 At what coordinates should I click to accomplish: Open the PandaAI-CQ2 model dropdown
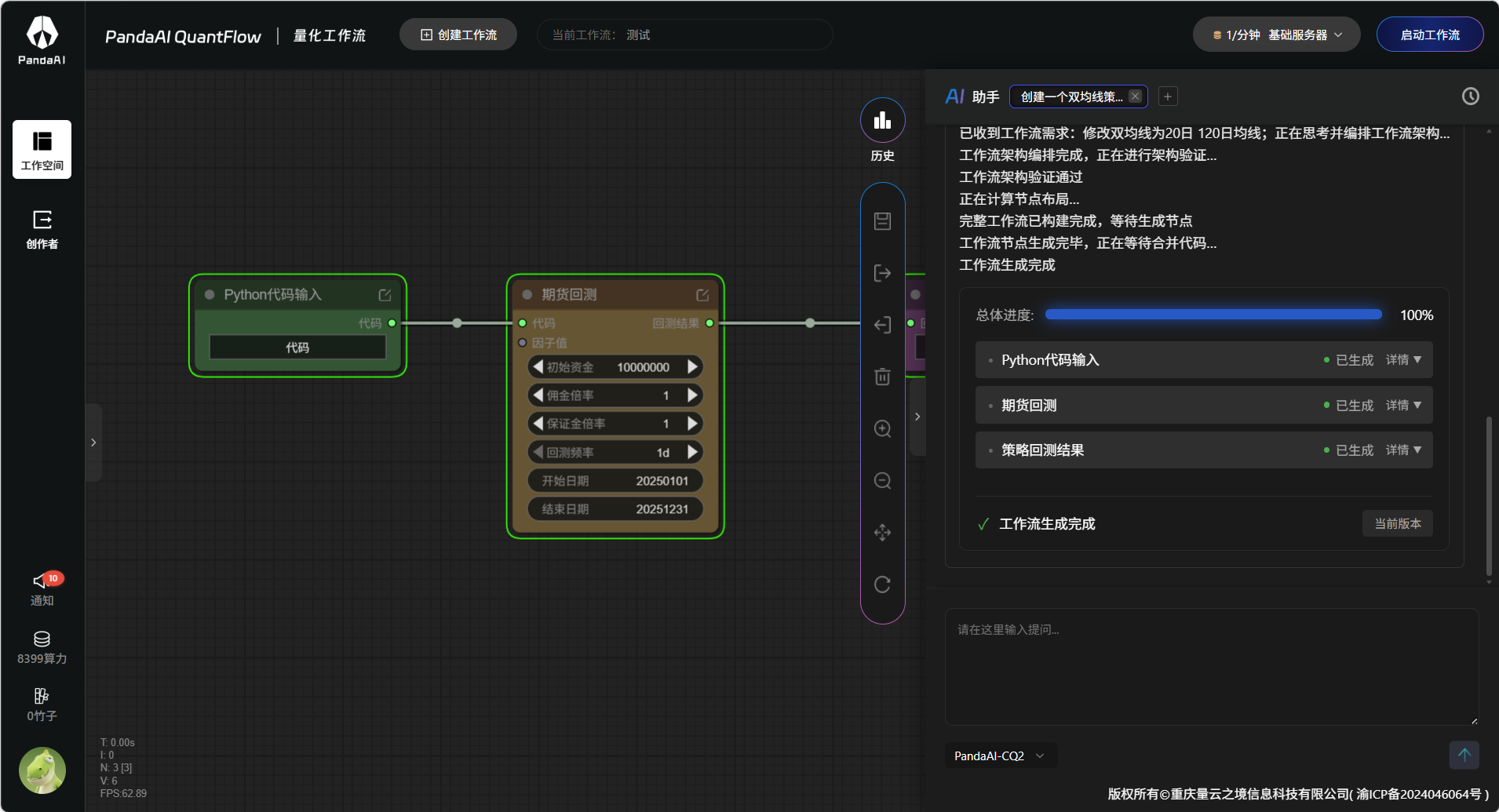click(1001, 756)
